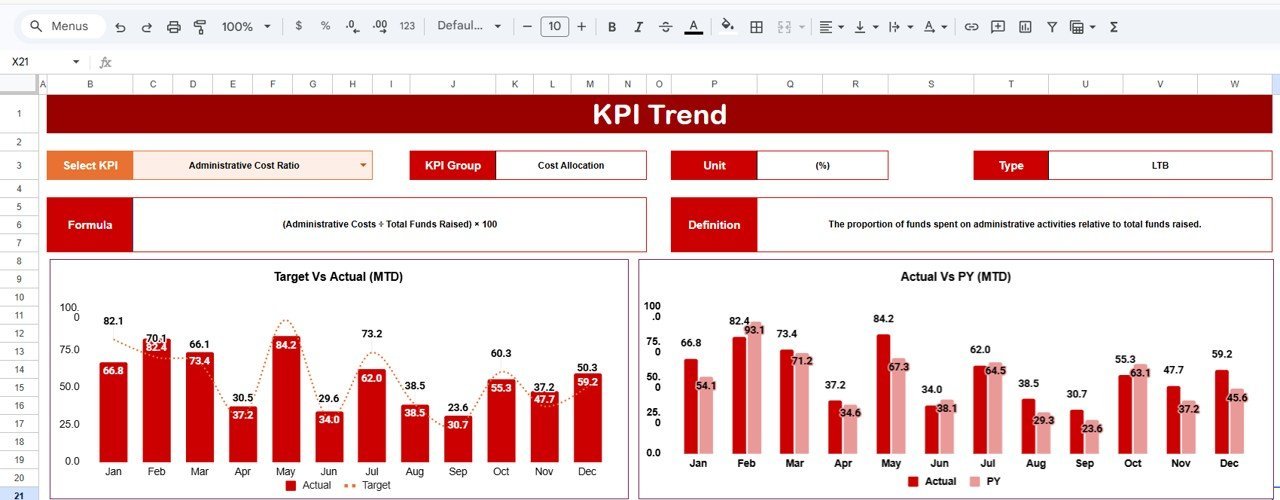Click the Insert link icon
This screenshot has height=500, width=1280.
coord(970,27)
